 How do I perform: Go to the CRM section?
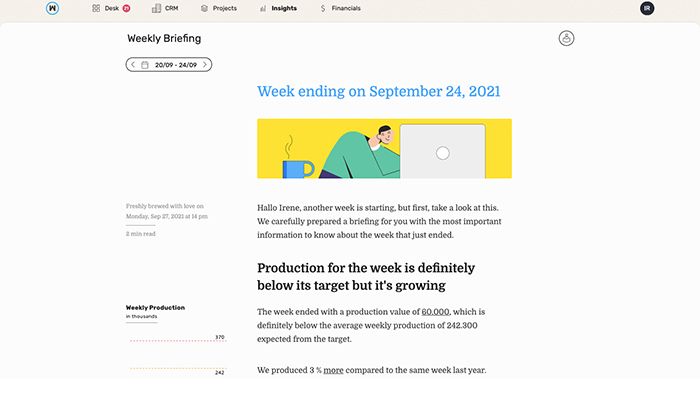click(171, 8)
